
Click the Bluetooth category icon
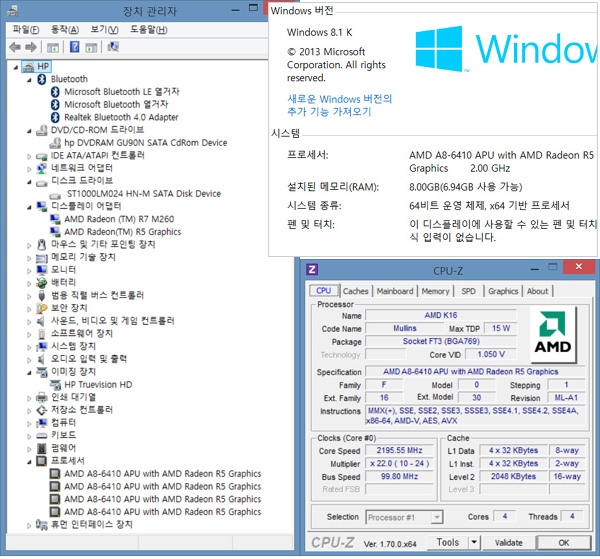(x=42, y=79)
